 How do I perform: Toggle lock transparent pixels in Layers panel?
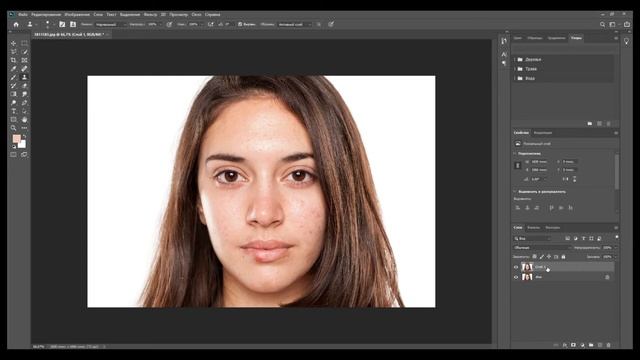click(x=534, y=257)
